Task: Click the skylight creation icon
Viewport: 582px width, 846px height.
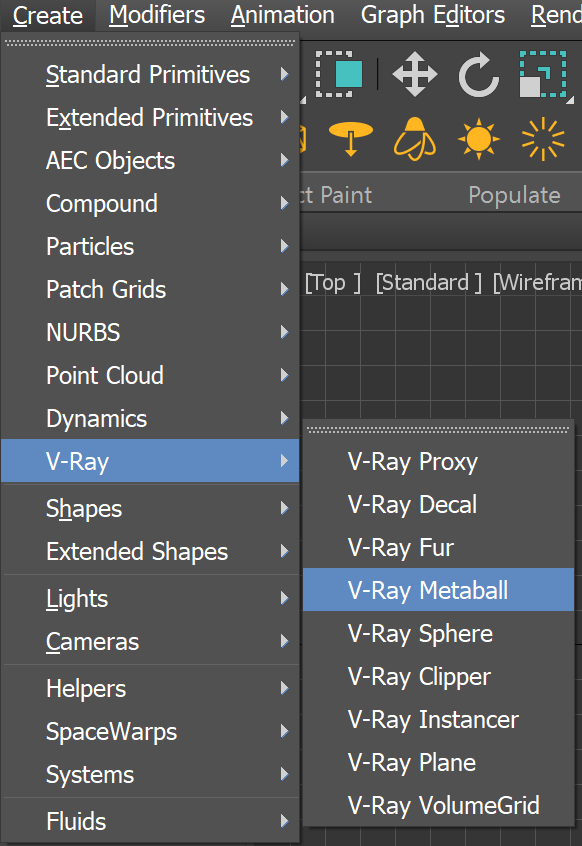Action: [415, 140]
